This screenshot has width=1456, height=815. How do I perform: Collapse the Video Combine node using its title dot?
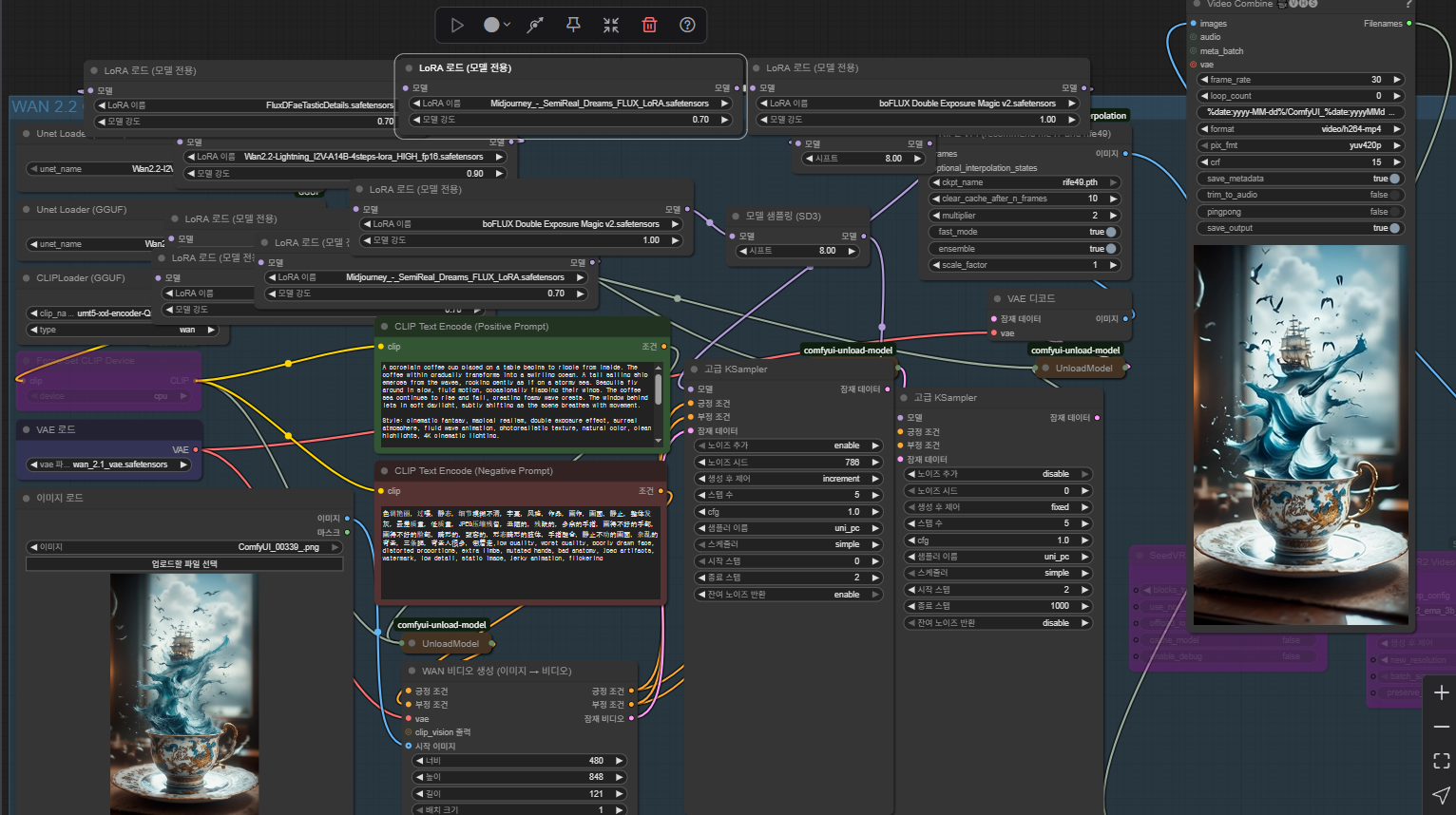pyautogui.click(x=1197, y=4)
